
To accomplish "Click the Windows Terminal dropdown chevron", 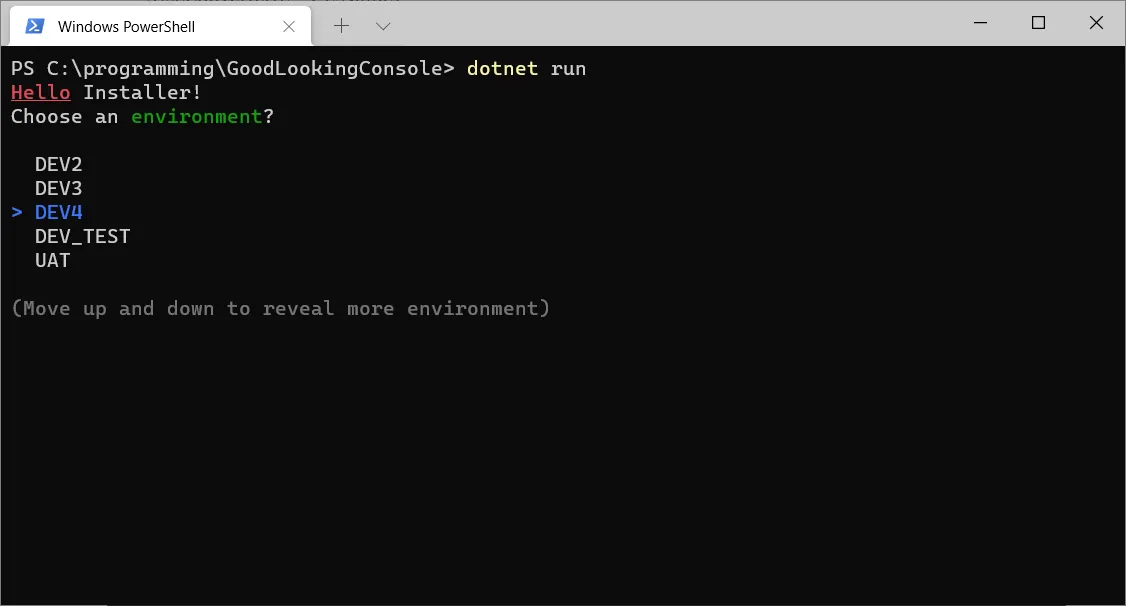I will tap(383, 26).
